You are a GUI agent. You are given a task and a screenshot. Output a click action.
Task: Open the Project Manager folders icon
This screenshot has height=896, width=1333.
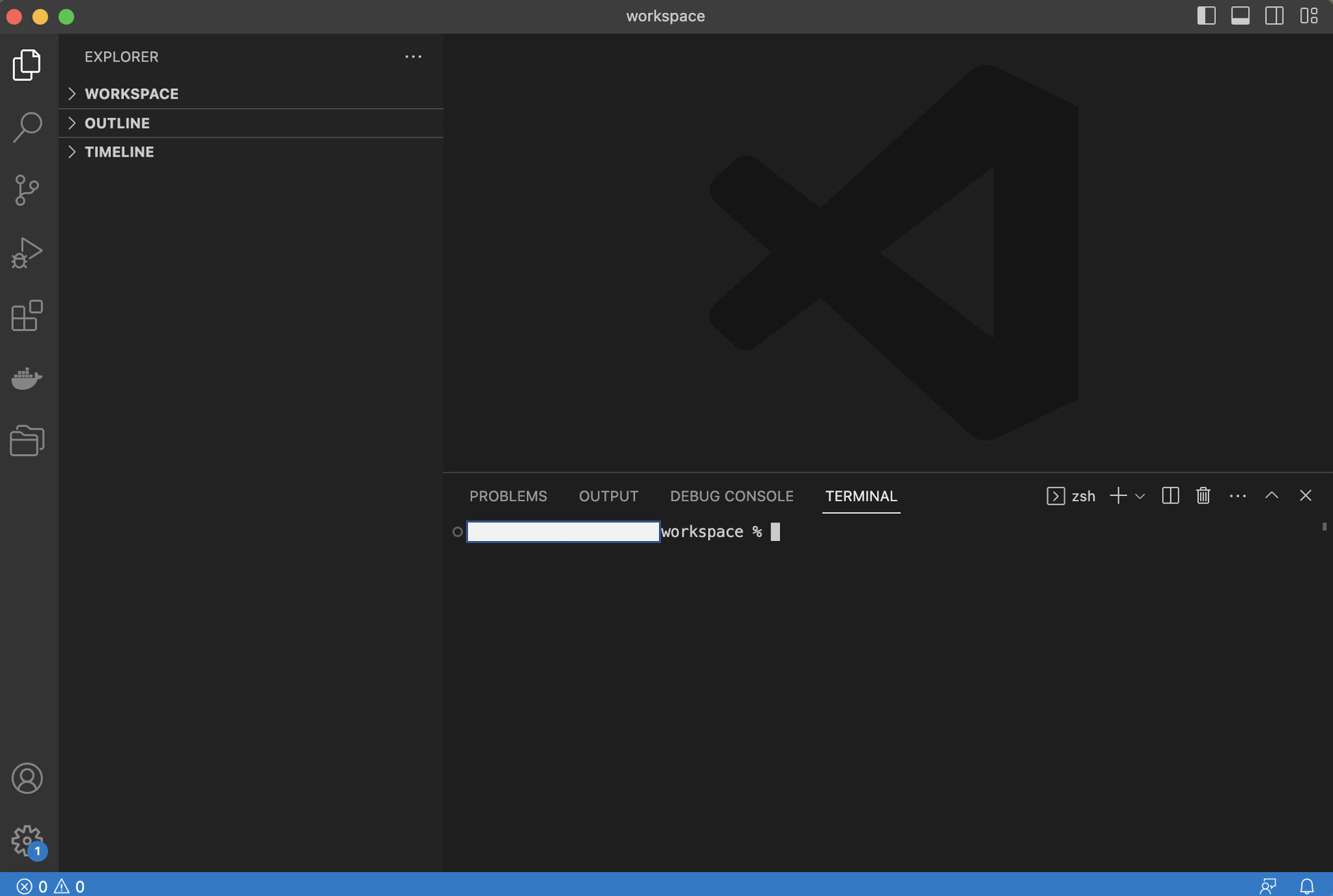(27, 440)
